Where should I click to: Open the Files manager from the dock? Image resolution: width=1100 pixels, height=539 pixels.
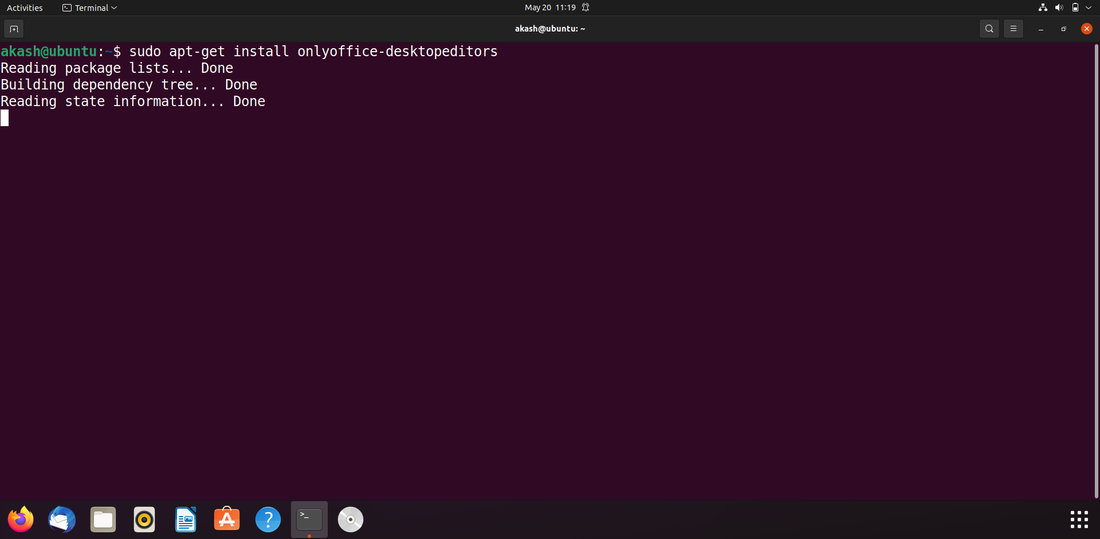tap(103, 519)
